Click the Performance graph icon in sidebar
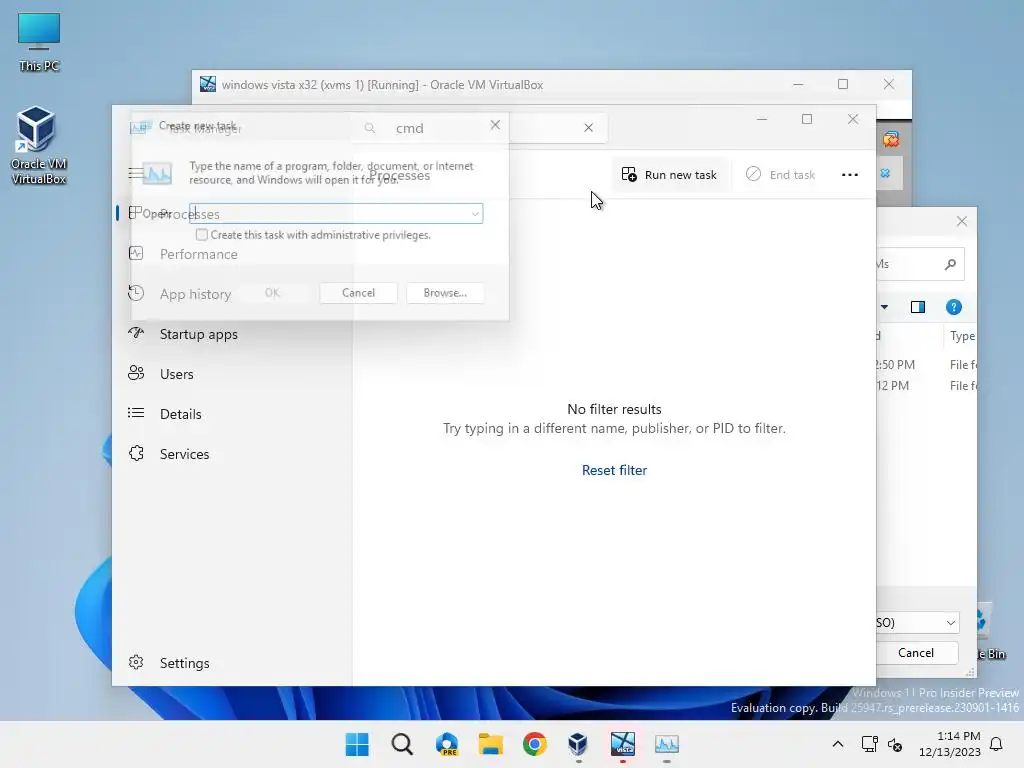 (x=136, y=253)
